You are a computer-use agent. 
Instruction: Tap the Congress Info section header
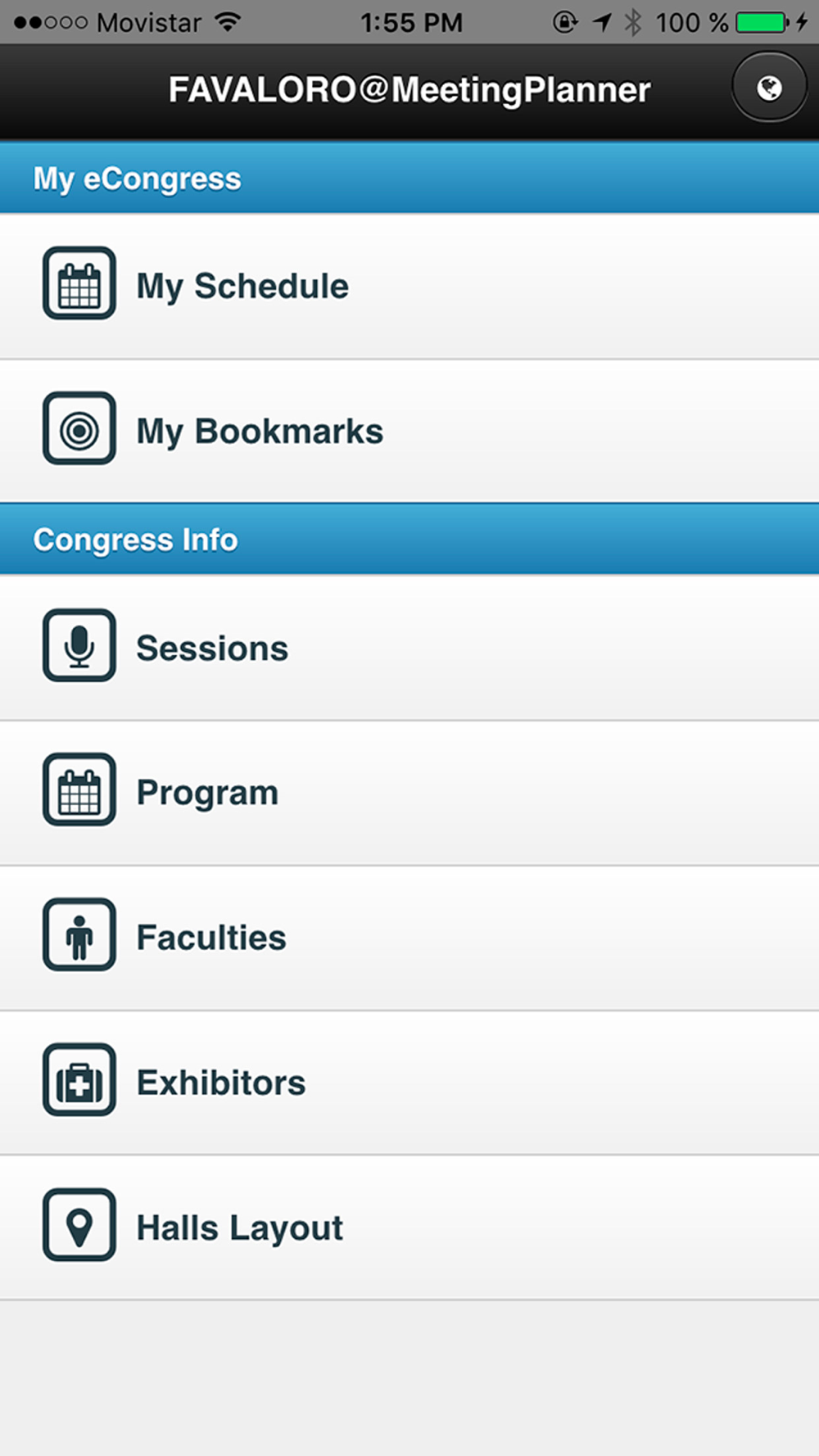(x=409, y=540)
